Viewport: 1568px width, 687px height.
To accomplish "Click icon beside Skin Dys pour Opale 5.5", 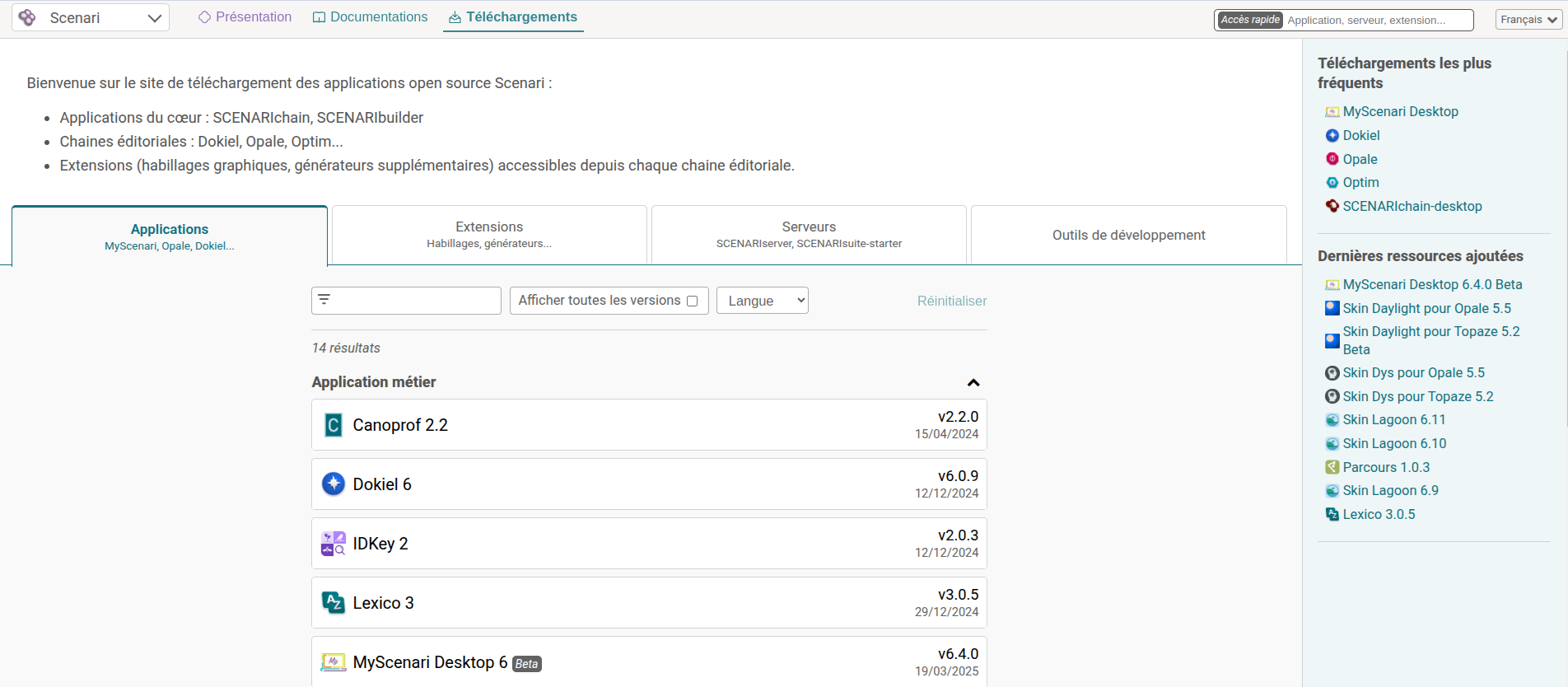I will 1332,373.
